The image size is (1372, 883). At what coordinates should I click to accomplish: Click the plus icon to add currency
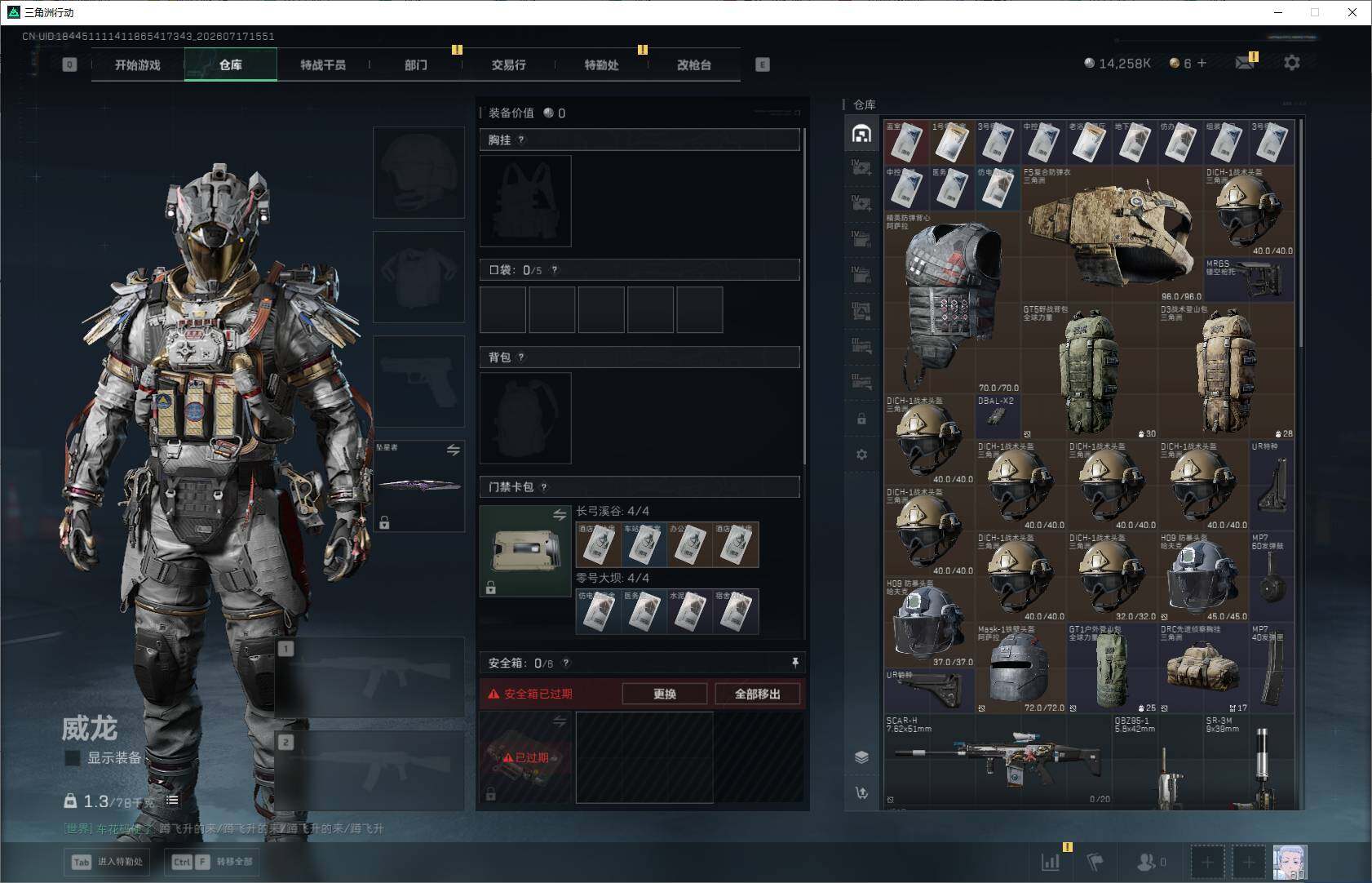coord(1202,63)
